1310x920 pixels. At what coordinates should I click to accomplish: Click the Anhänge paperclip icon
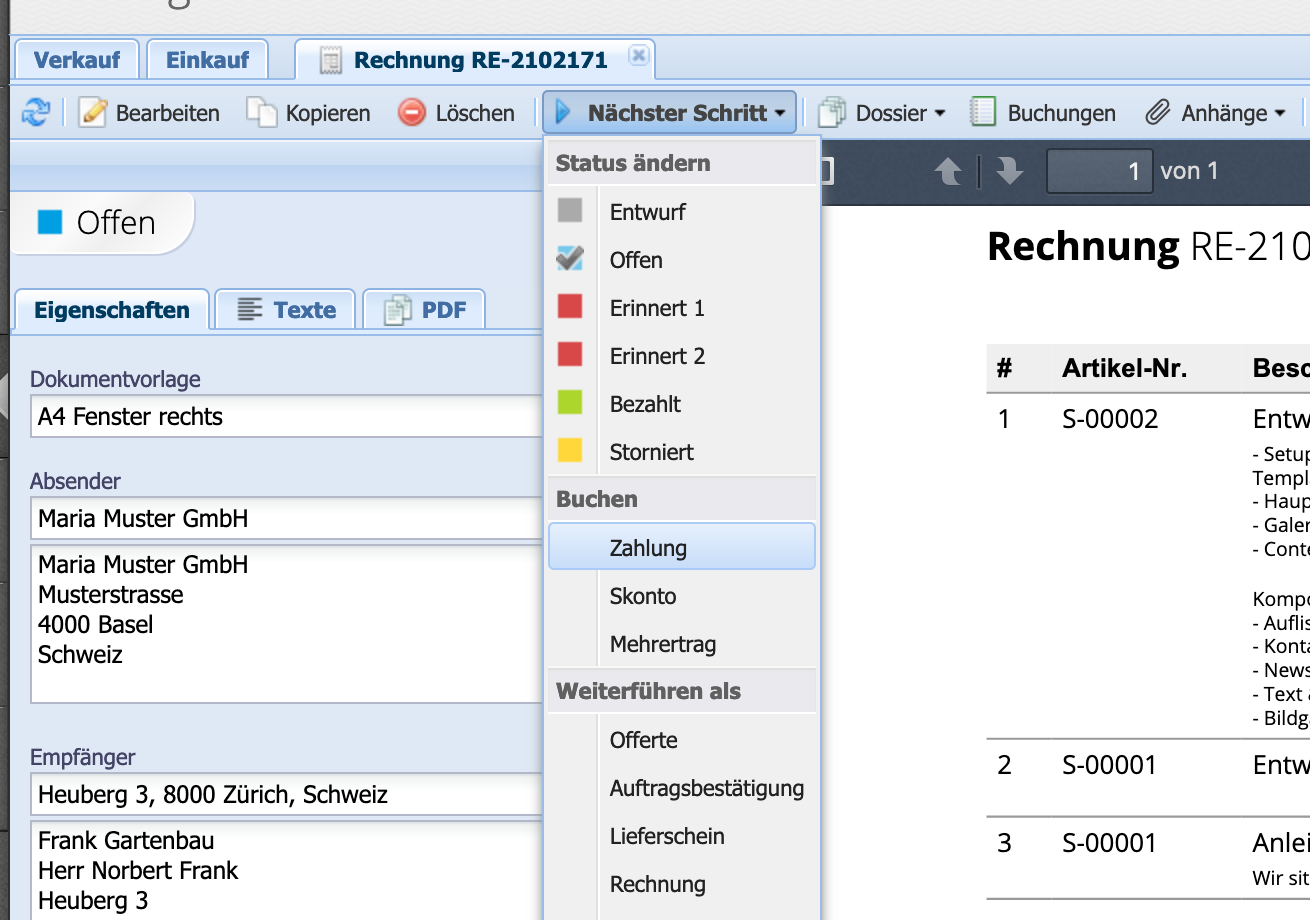1160,112
